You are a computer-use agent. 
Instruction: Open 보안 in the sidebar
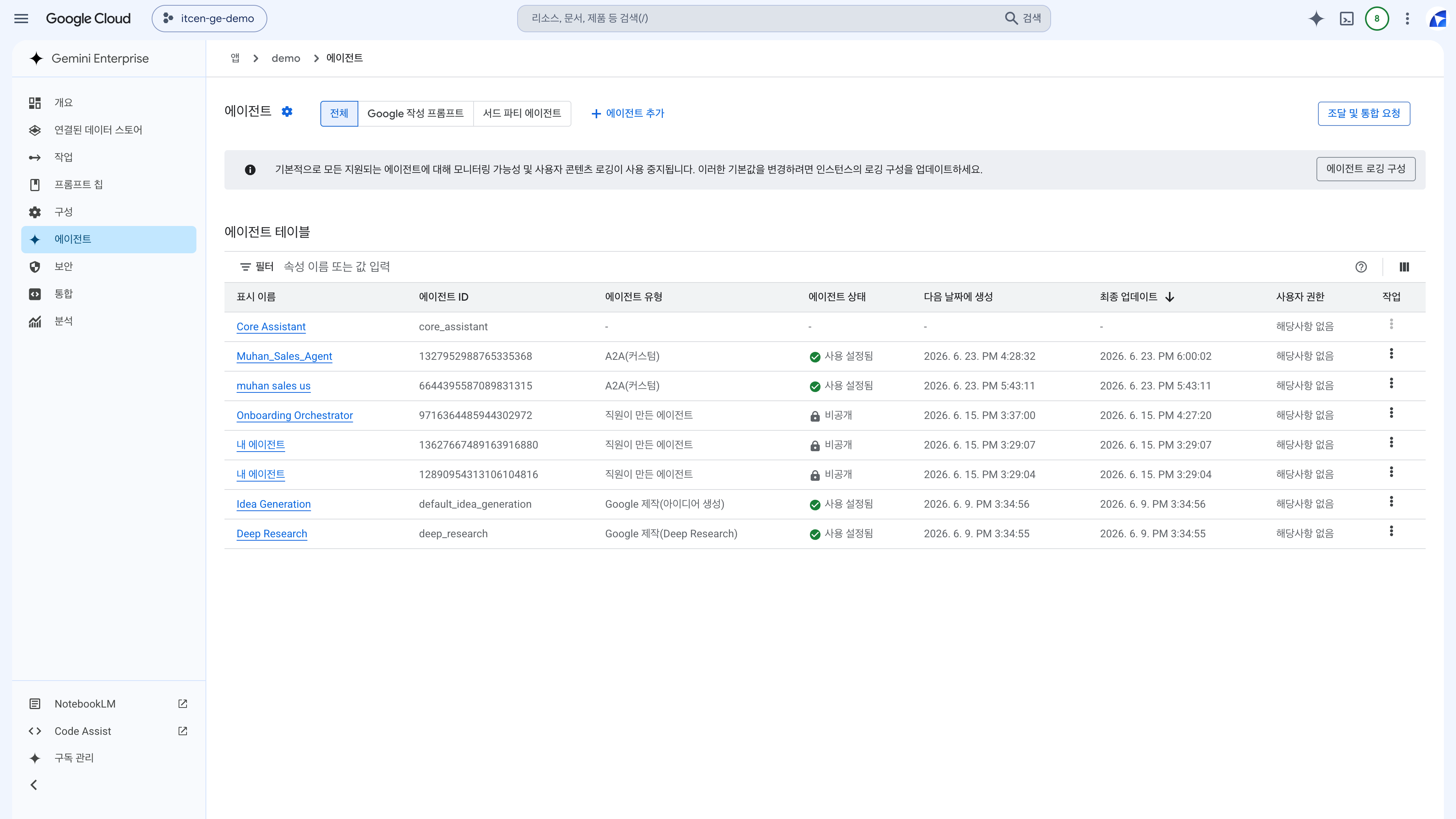coord(108,266)
